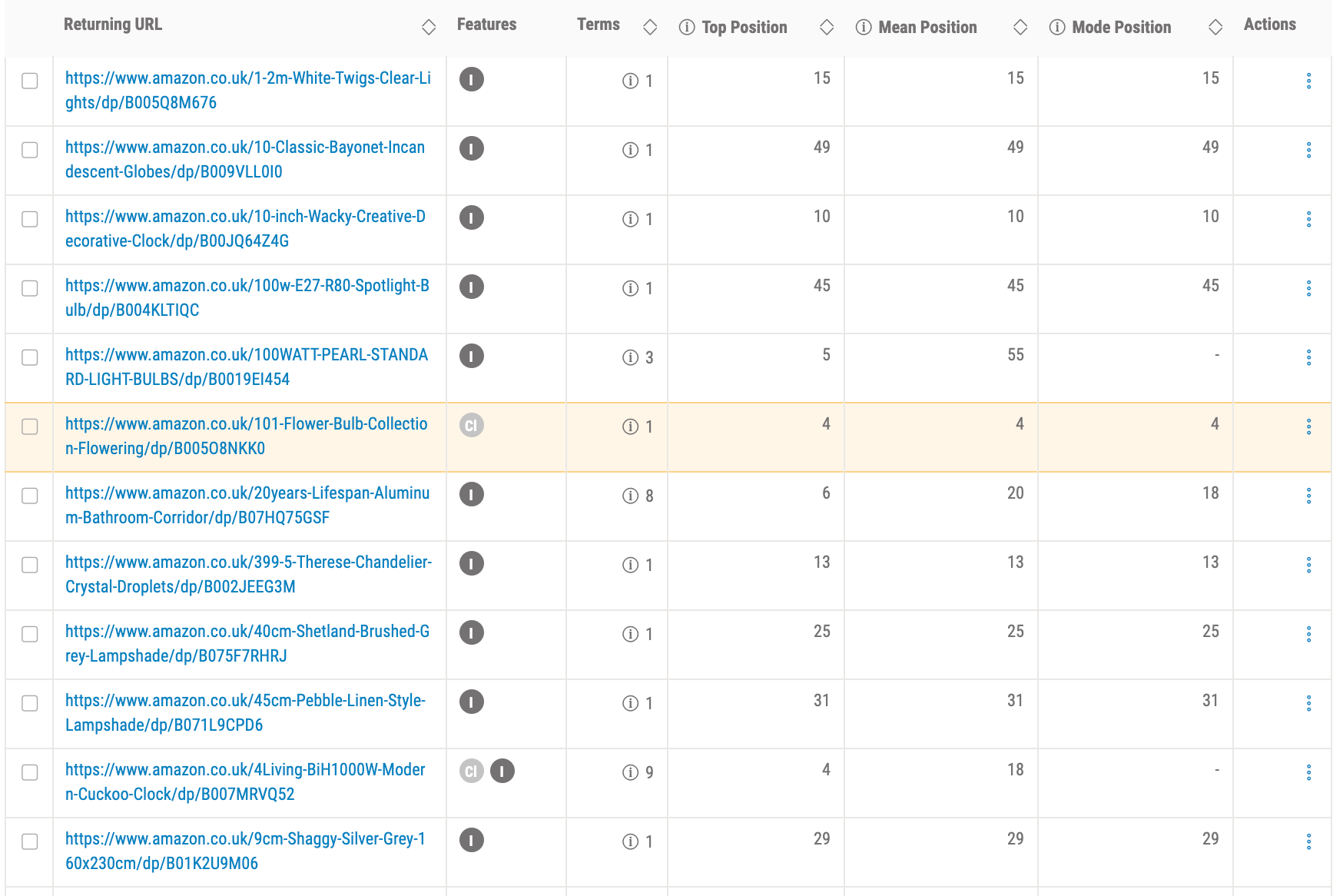The height and width of the screenshot is (896, 1343).
Task: Open the 4Living-BiH1000W-Modern-Cuckoo-Clock link
Action: pos(245,782)
